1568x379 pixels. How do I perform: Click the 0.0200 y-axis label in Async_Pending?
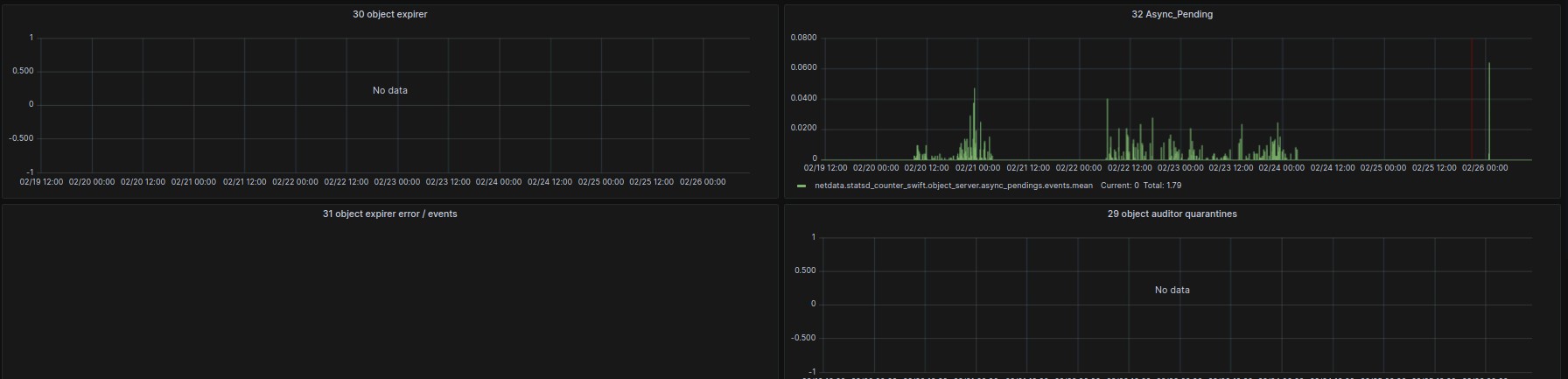pyautogui.click(x=803, y=128)
